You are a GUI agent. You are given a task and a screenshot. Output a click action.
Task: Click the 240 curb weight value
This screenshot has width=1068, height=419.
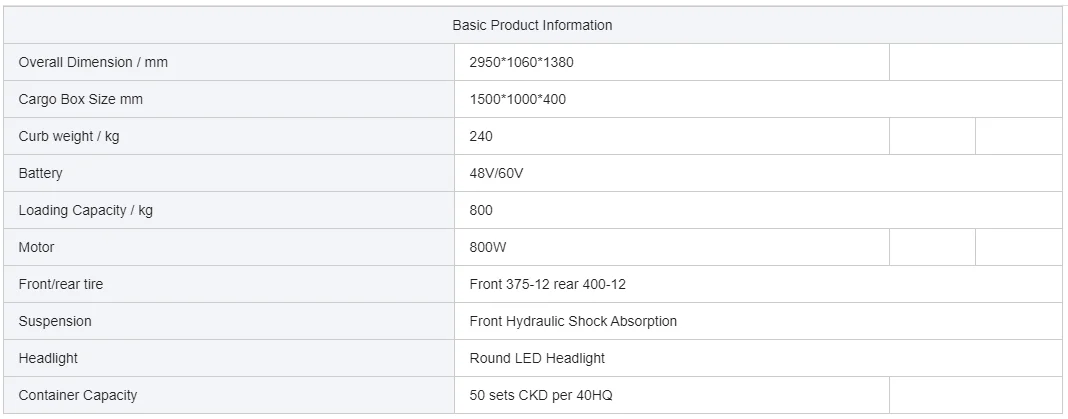click(x=481, y=136)
